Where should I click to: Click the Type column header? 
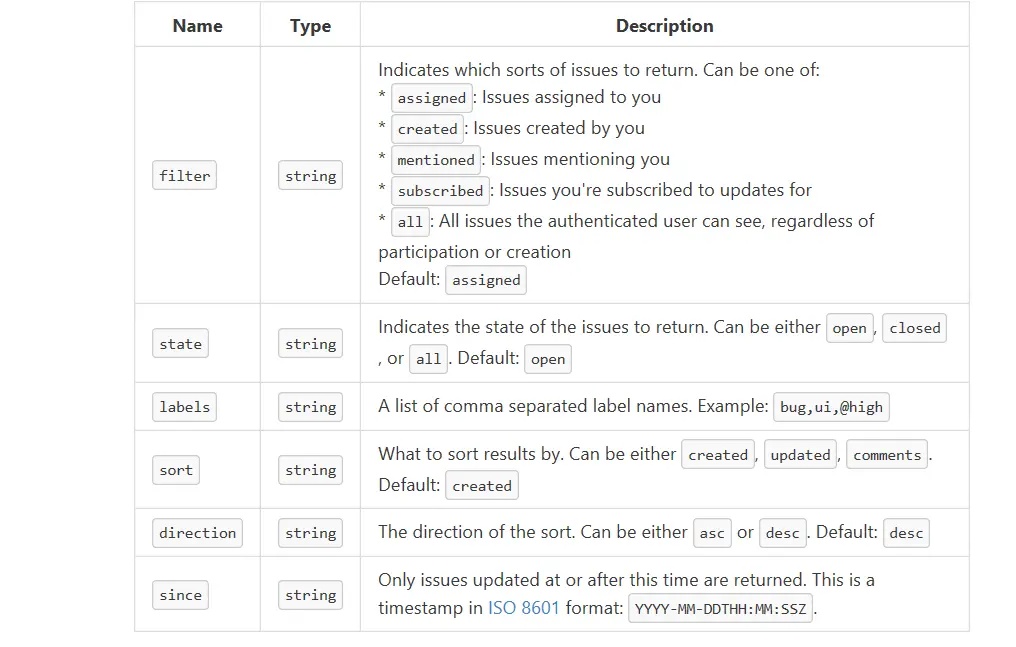[310, 26]
